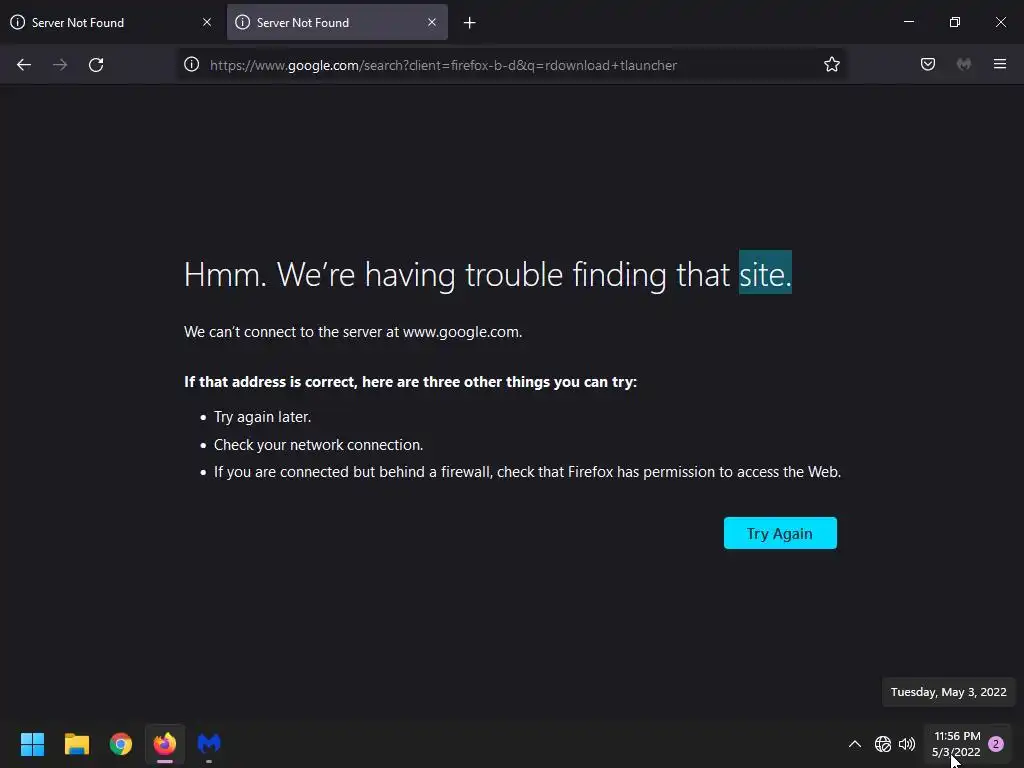
Task: Click the 'We can't connect to the server' text
Action: [353, 332]
